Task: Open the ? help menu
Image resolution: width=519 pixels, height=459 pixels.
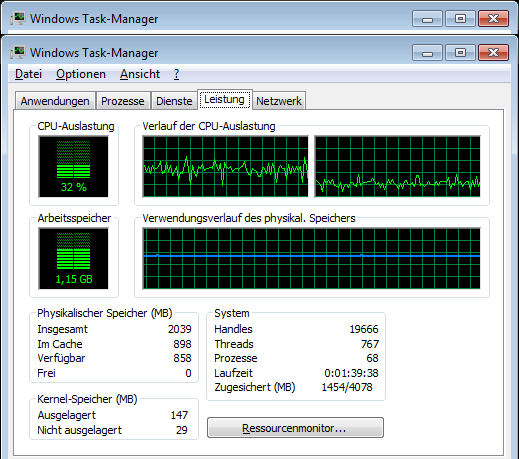Action: pyautogui.click(x=176, y=74)
